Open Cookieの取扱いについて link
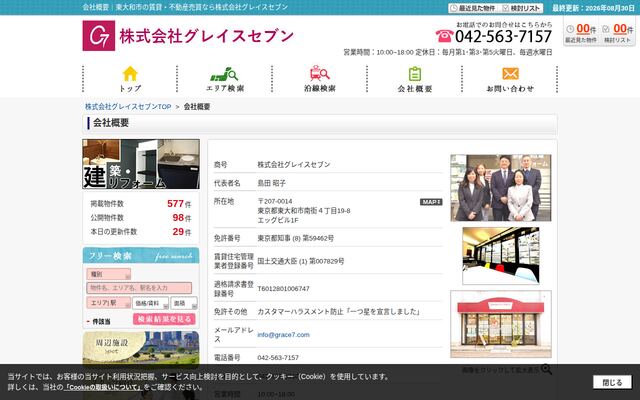Image resolution: width=640 pixels, height=400 pixels. pos(104,387)
